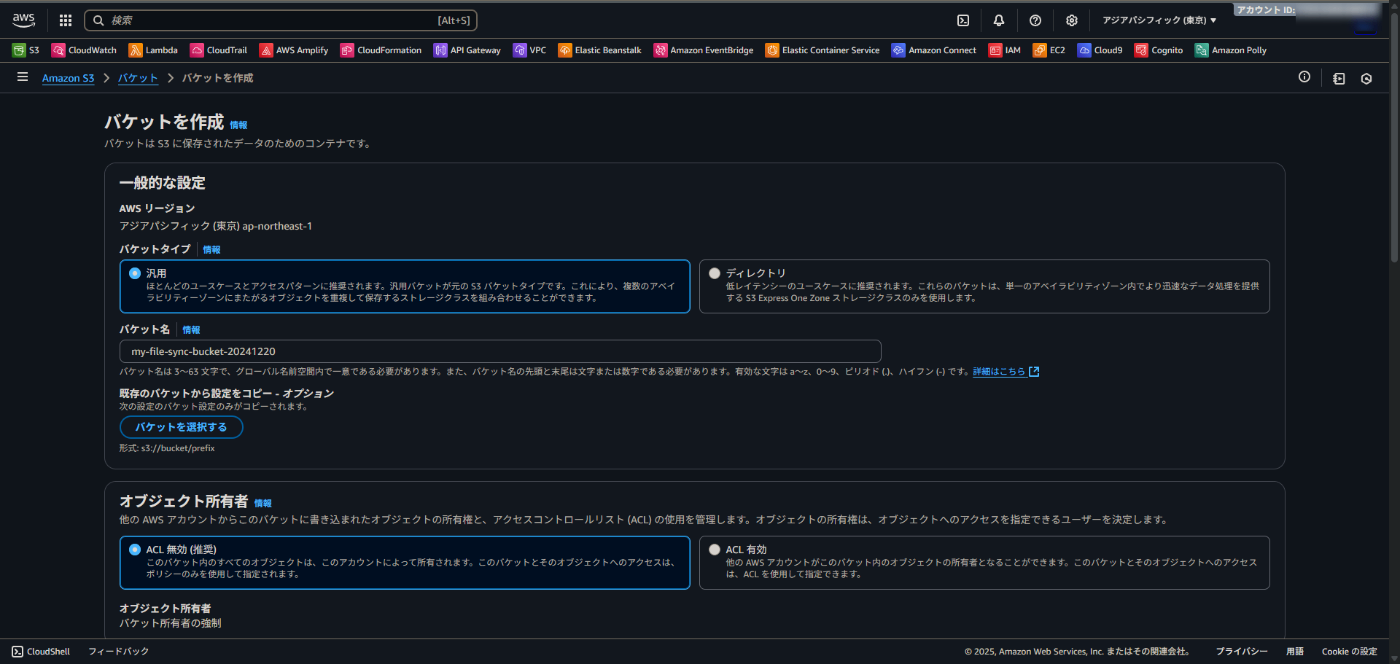Open the Cognito favorite shortcut
Viewport: 1400px width, 664px height.
tap(1159, 50)
